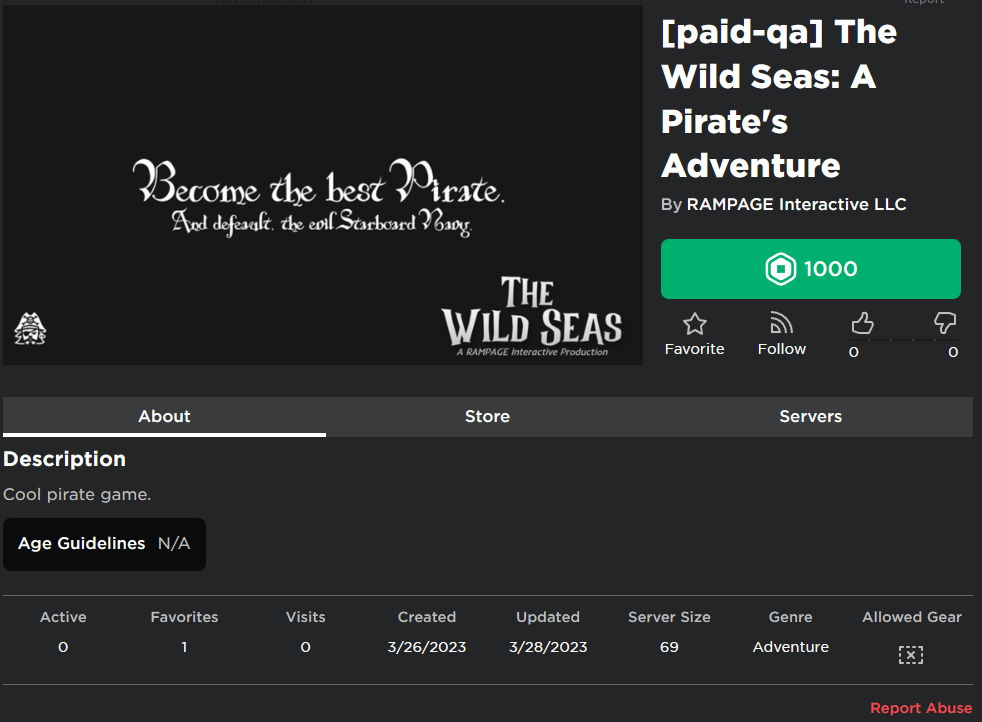
Task: Click the Report Abuse link
Action: pyautogui.click(x=921, y=708)
